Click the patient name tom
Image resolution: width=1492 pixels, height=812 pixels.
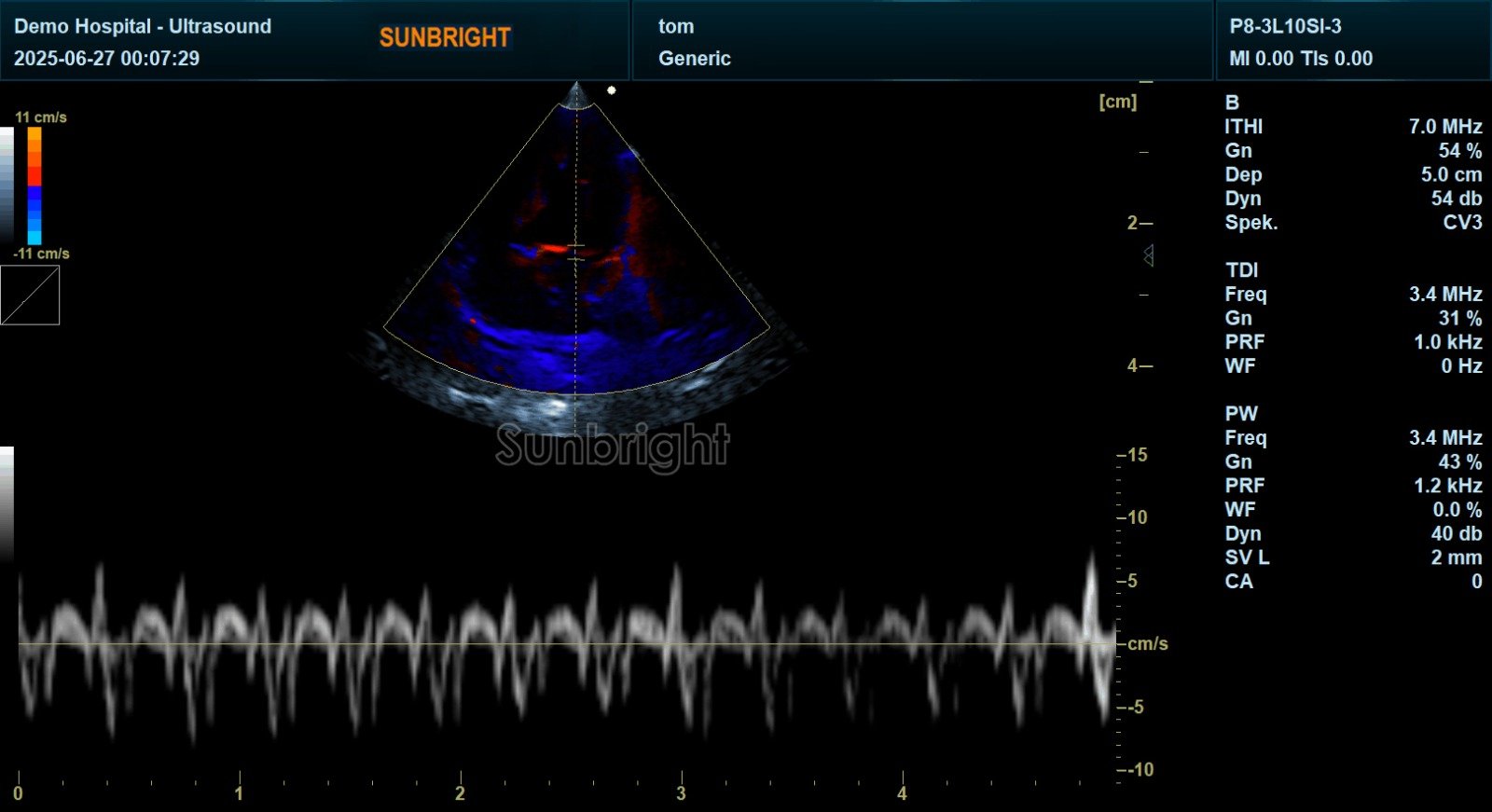(x=676, y=26)
